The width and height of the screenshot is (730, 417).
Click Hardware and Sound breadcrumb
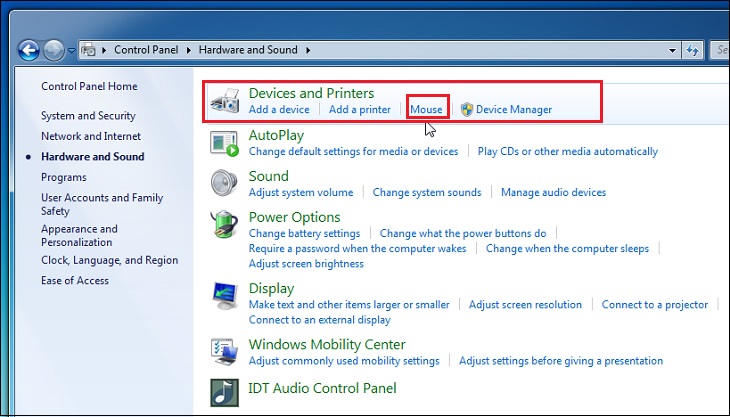[248, 50]
